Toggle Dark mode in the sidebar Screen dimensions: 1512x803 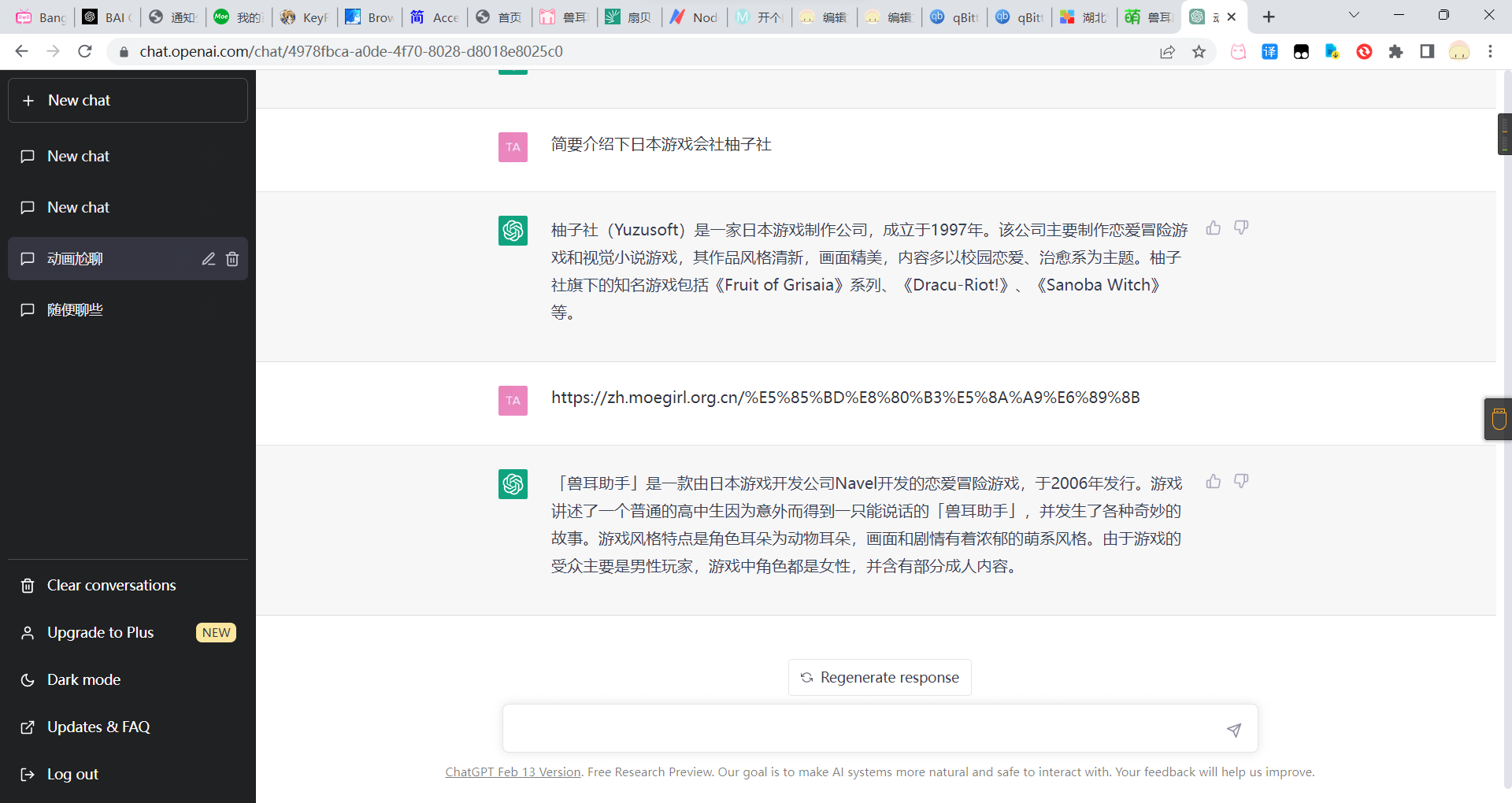pyautogui.click(x=83, y=679)
